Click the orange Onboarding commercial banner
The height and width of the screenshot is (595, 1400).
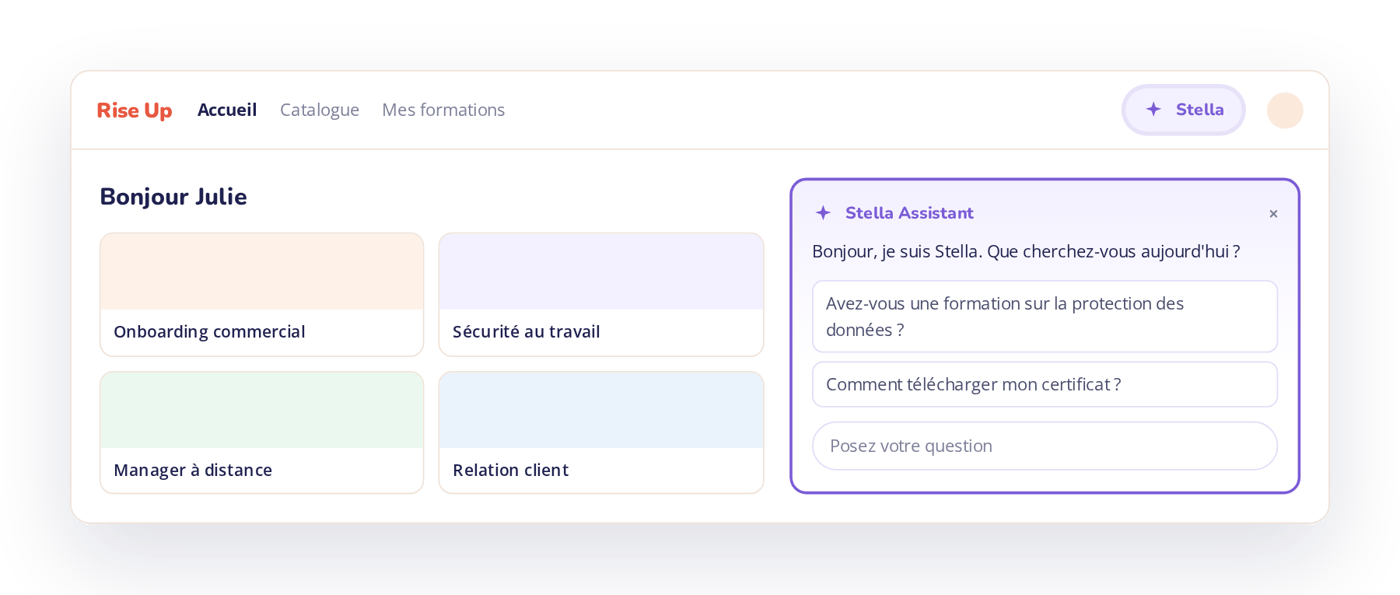click(262, 272)
